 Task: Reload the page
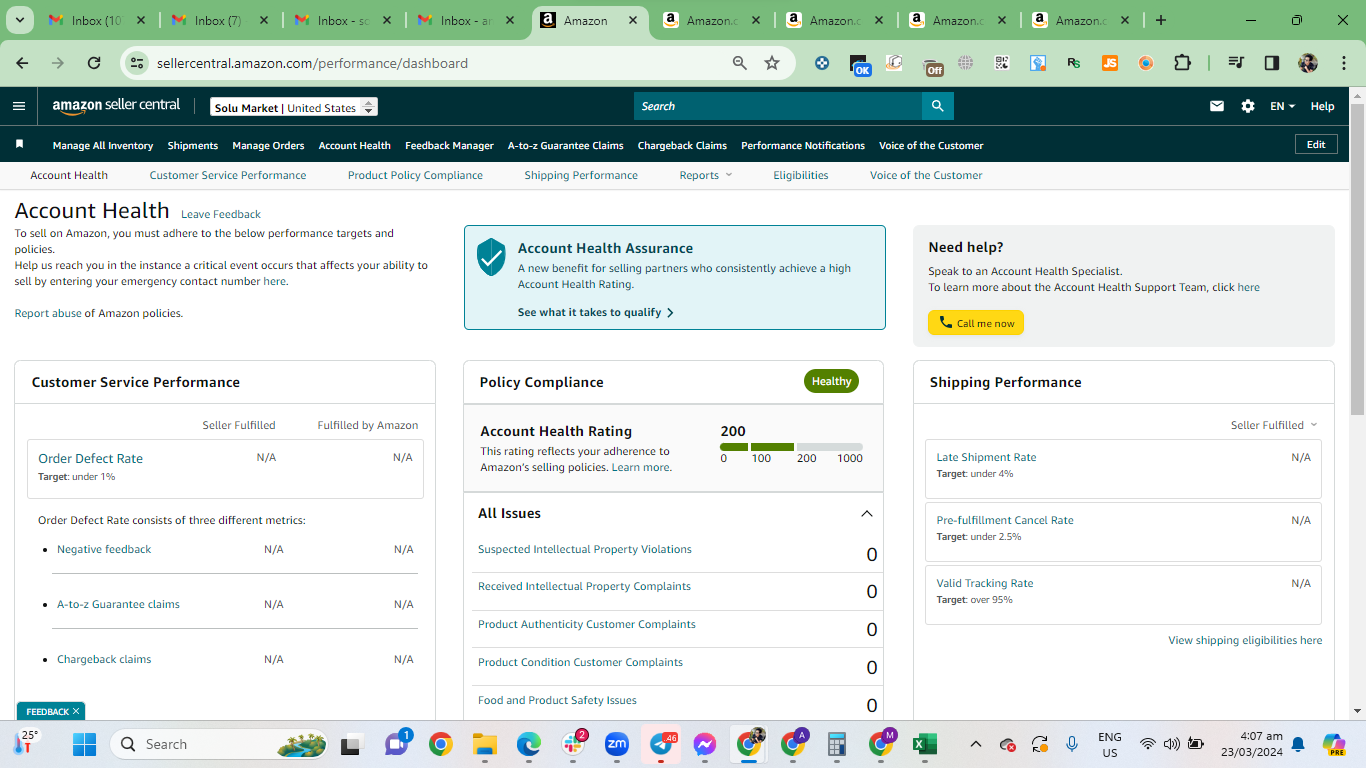coord(94,63)
